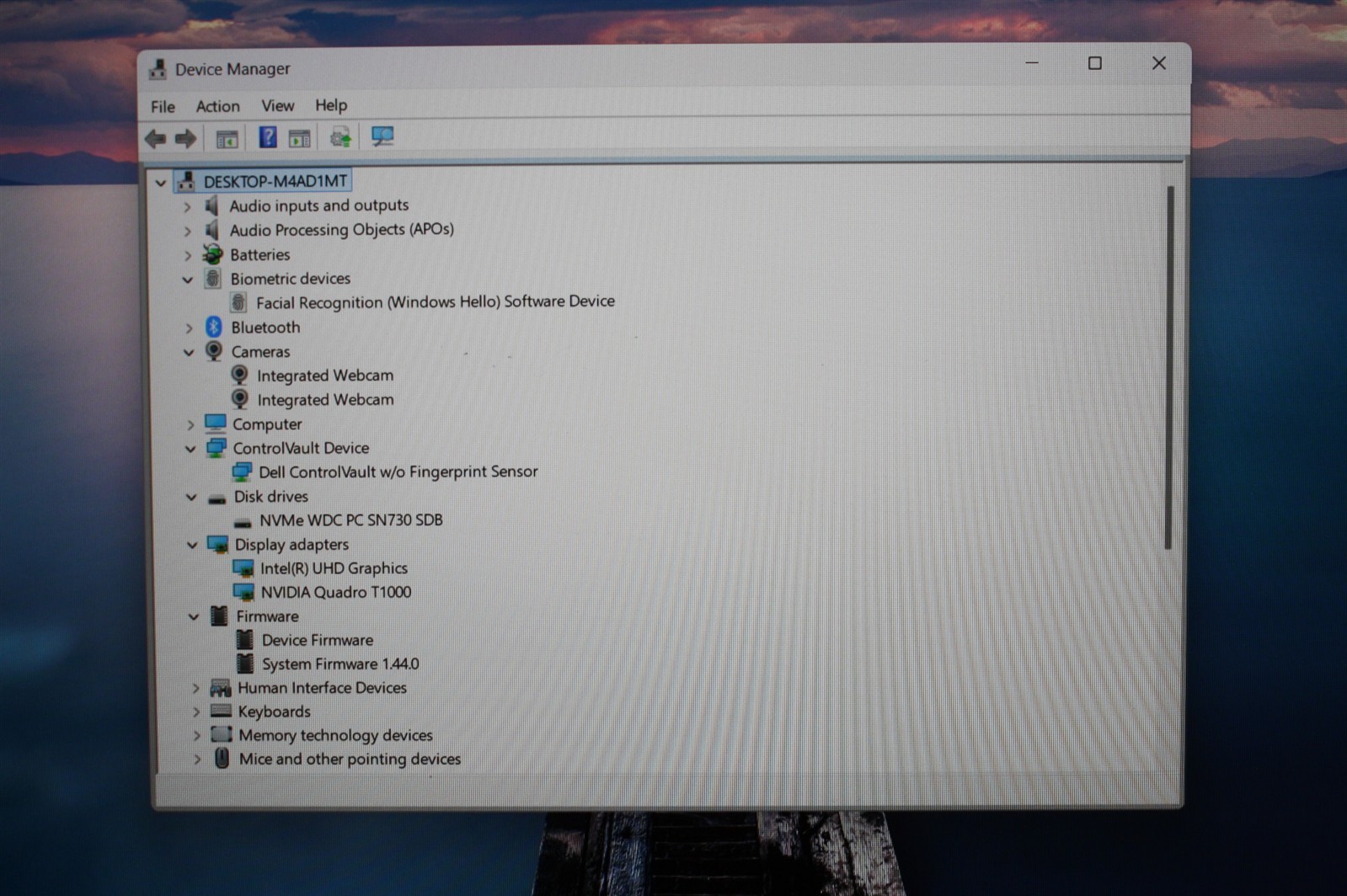Click the NVIDIA Quadro T1000 adapter icon
Screen dimensions: 1347x896
click(x=243, y=592)
